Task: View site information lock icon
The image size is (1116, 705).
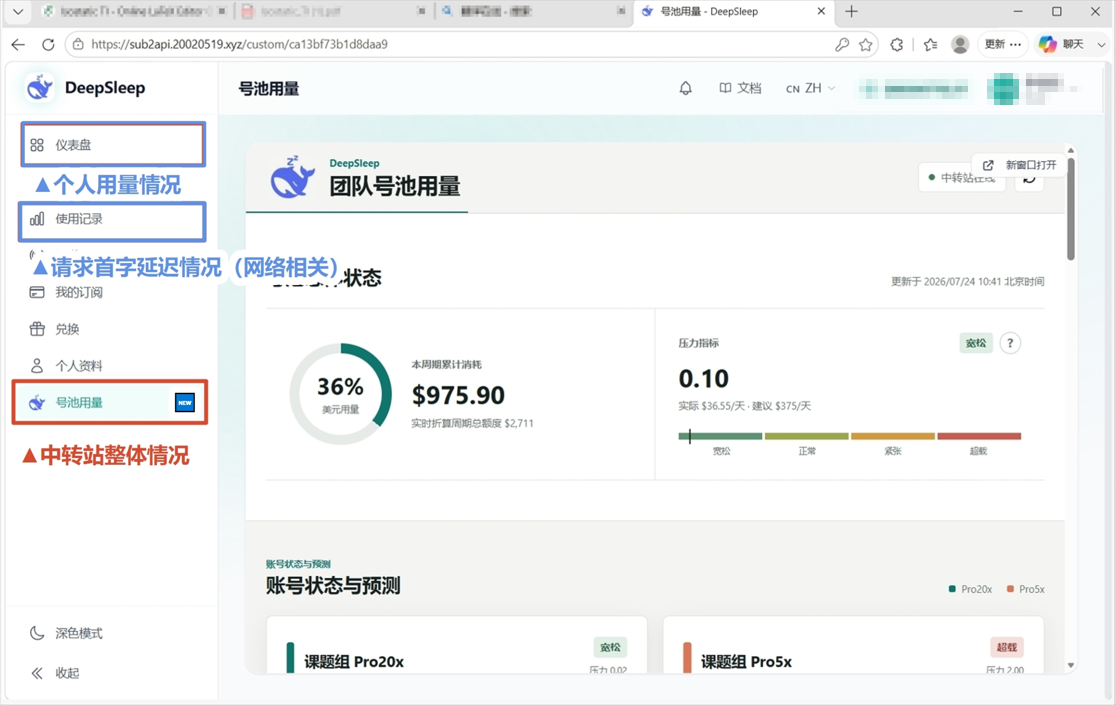Action: point(78,44)
